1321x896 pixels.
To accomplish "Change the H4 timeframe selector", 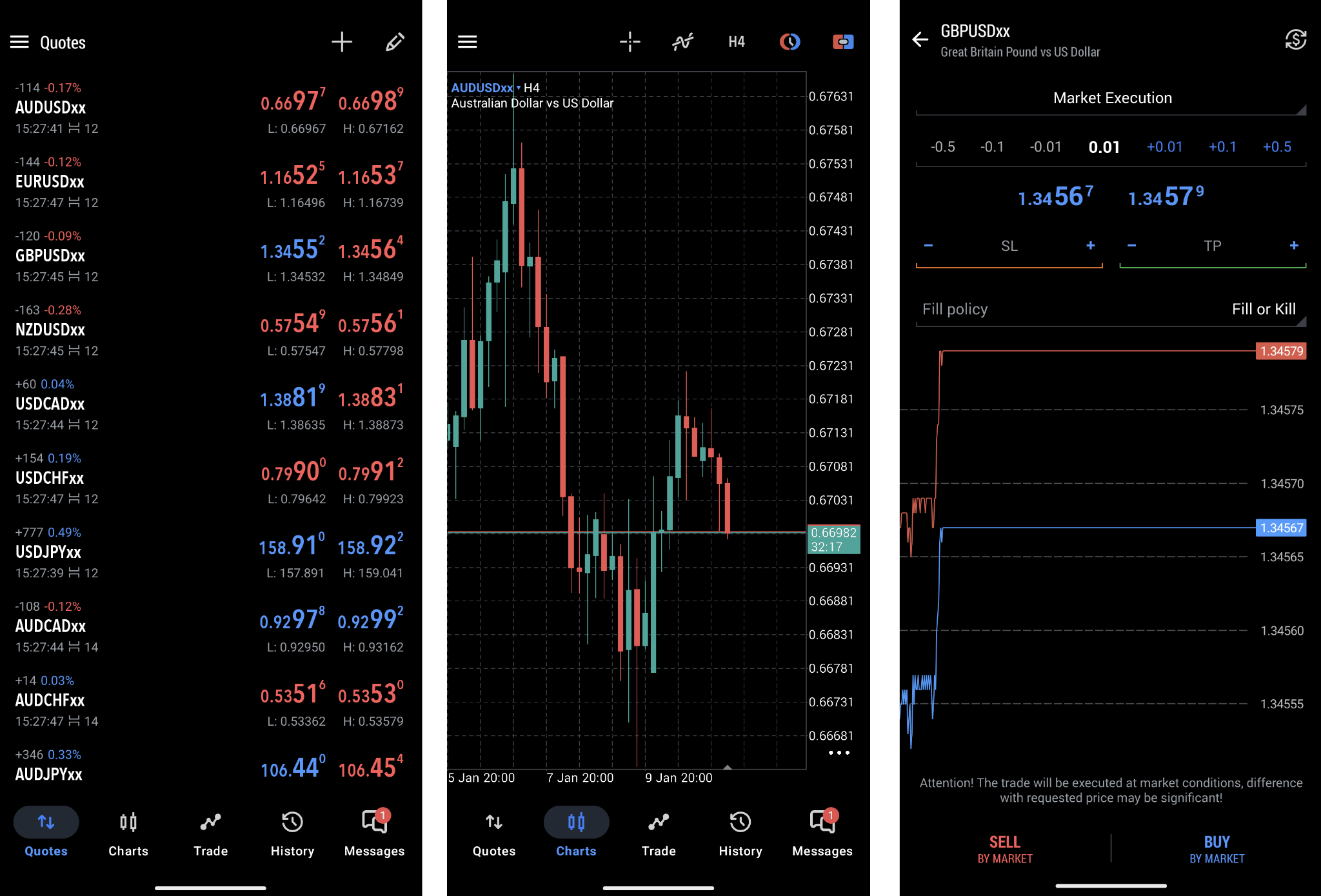I will pyautogui.click(x=737, y=42).
